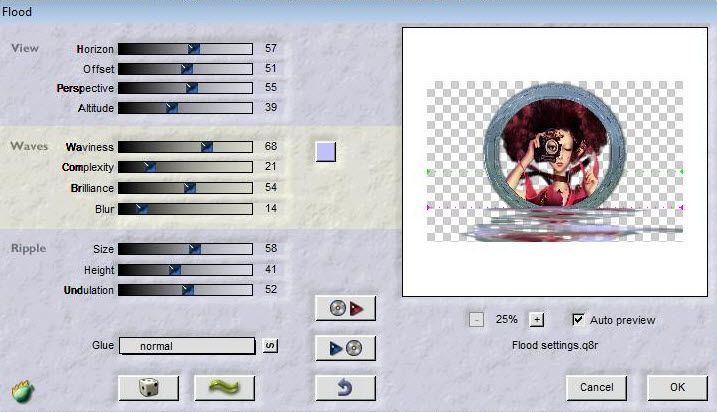Click the lavender water color swatch
Image resolution: width=717 pixels, height=412 pixels.
326,151
